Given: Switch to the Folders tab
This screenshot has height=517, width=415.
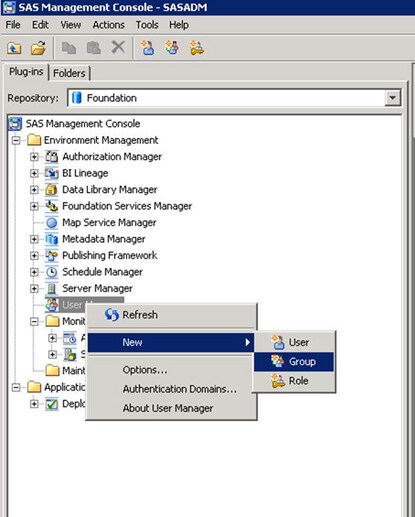Looking at the screenshot, I should pos(69,73).
